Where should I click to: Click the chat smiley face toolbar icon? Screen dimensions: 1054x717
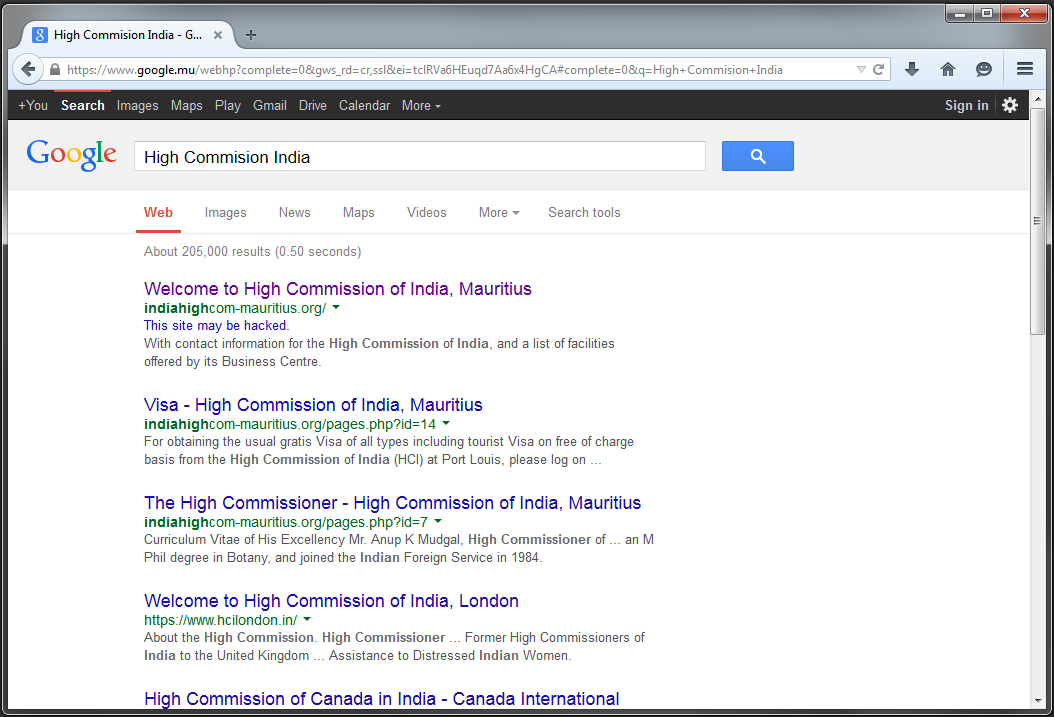(x=983, y=69)
